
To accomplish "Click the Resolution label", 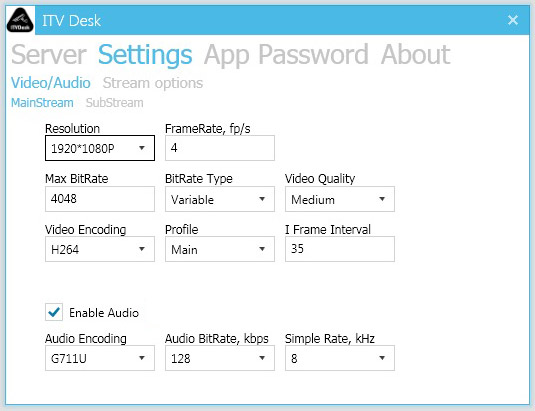I will [72, 129].
